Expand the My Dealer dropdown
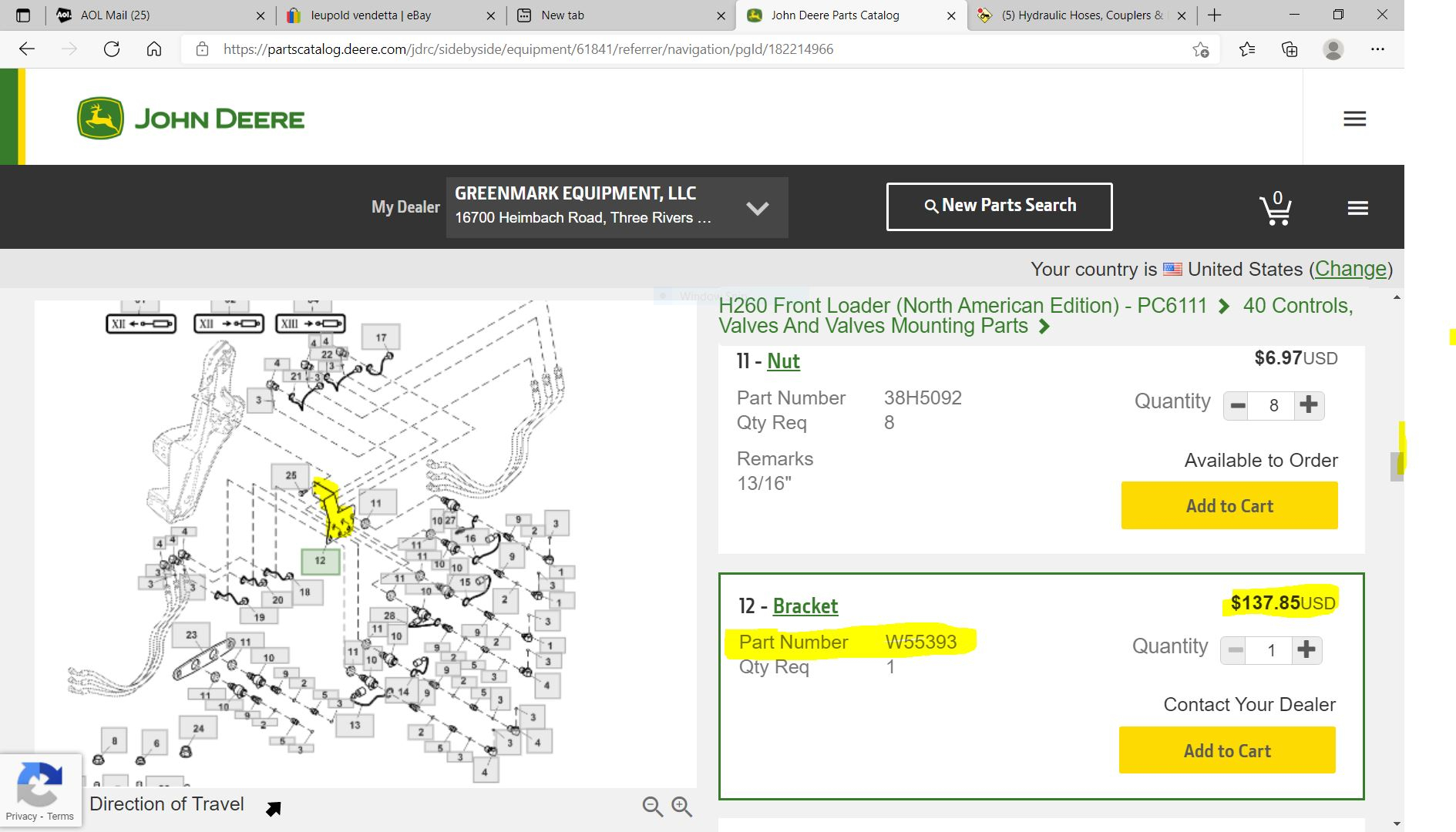The height and width of the screenshot is (832, 1456). point(617,207)
